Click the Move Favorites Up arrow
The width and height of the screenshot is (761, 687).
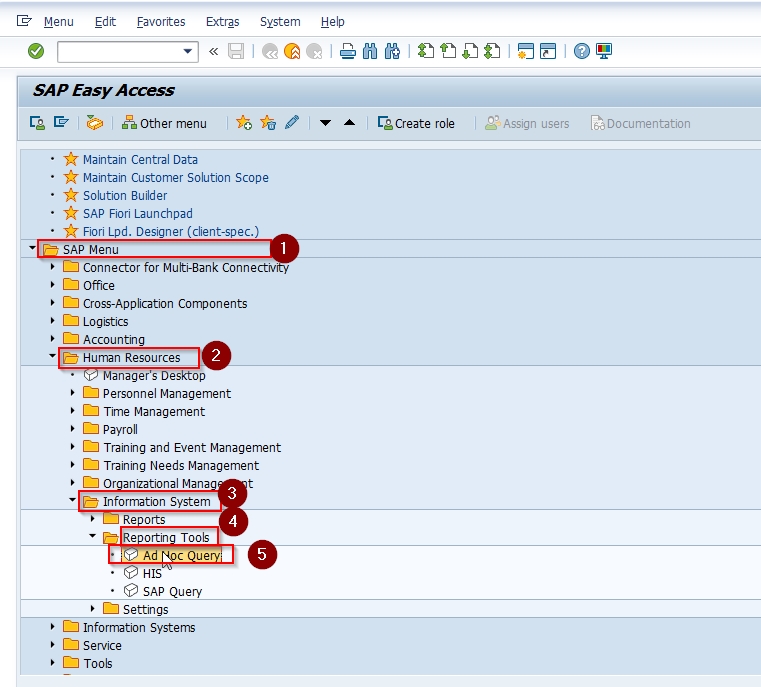point(349,123)
